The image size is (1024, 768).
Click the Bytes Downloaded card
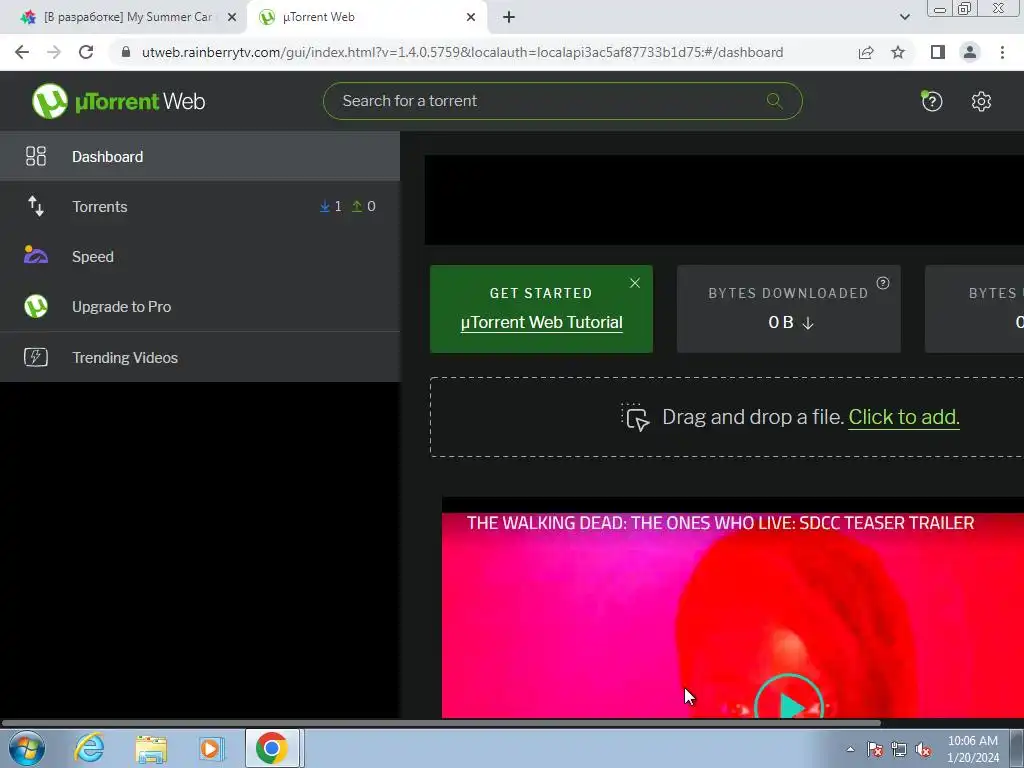pos(788,309)
